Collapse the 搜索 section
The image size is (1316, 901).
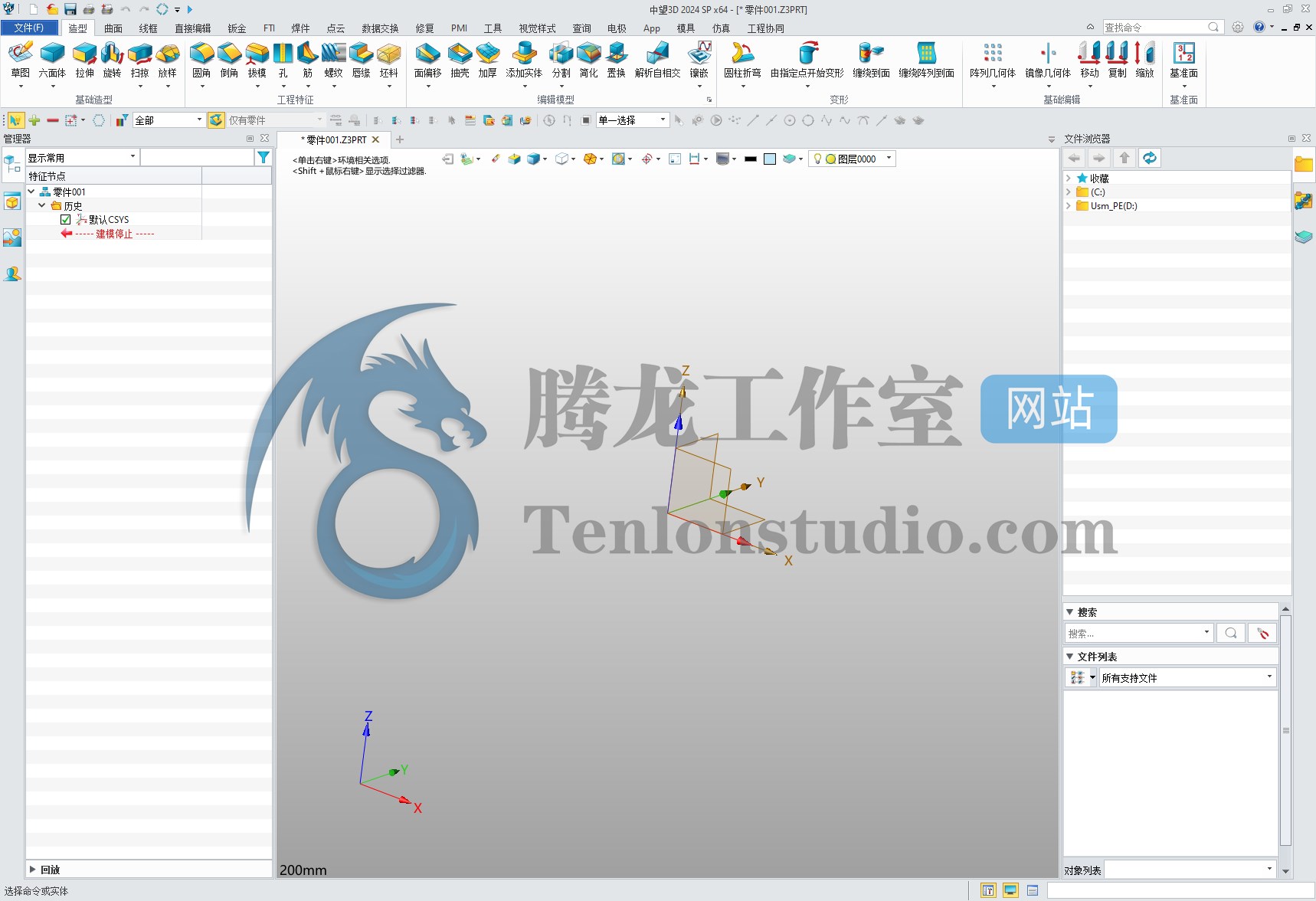(1070, 612)
